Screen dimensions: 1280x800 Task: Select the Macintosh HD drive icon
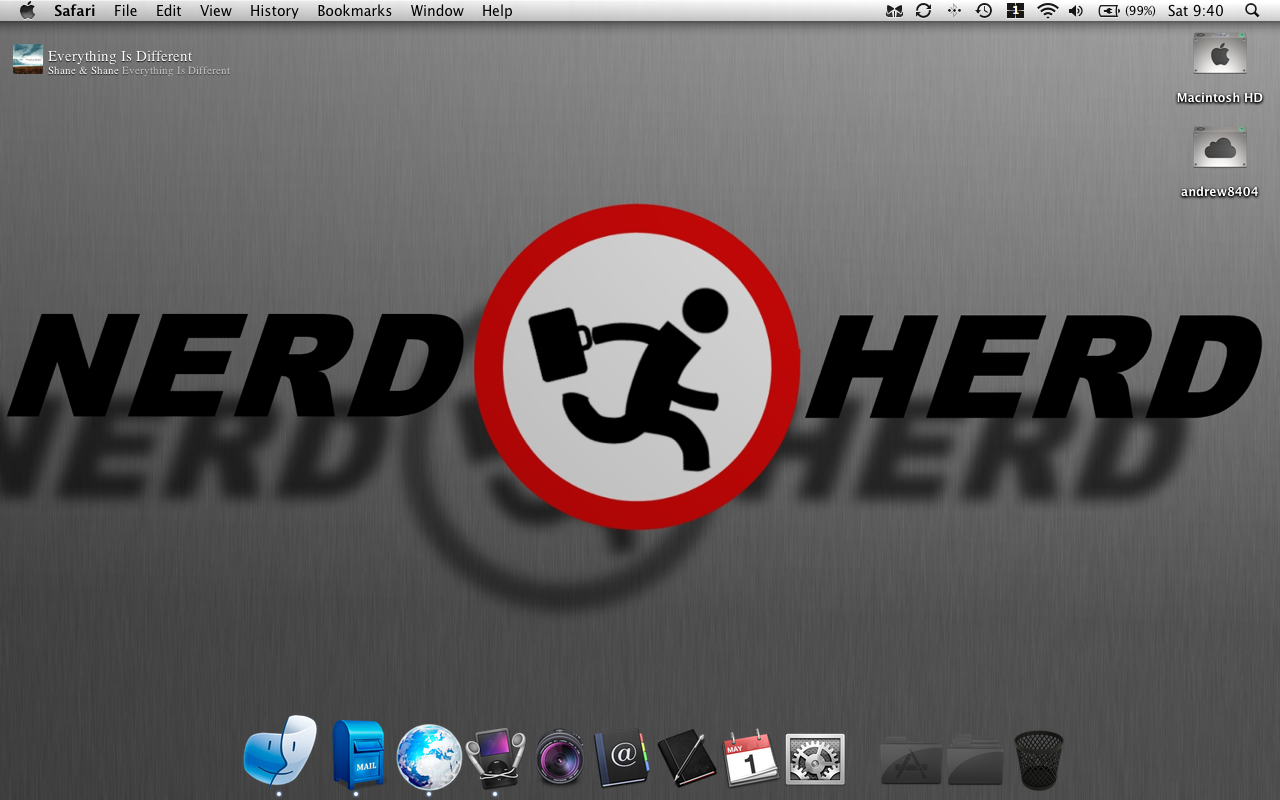coord(1220,55)
